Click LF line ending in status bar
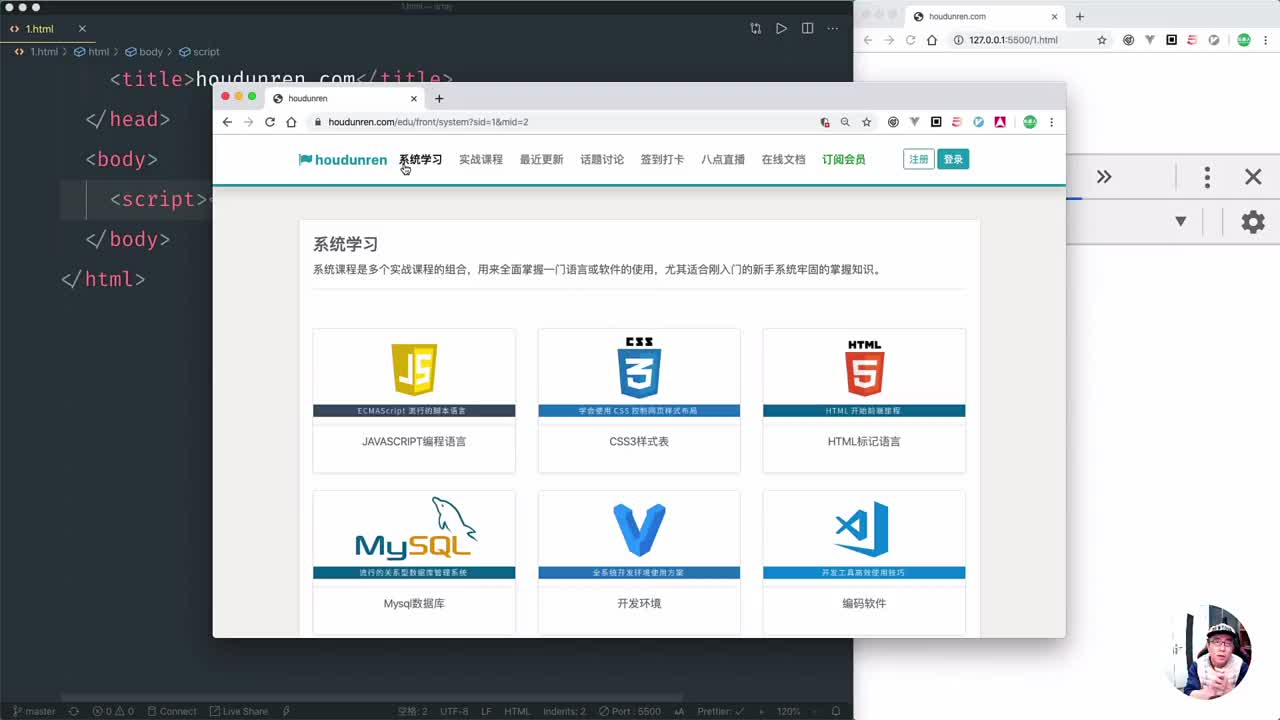 tap(486, 712)
